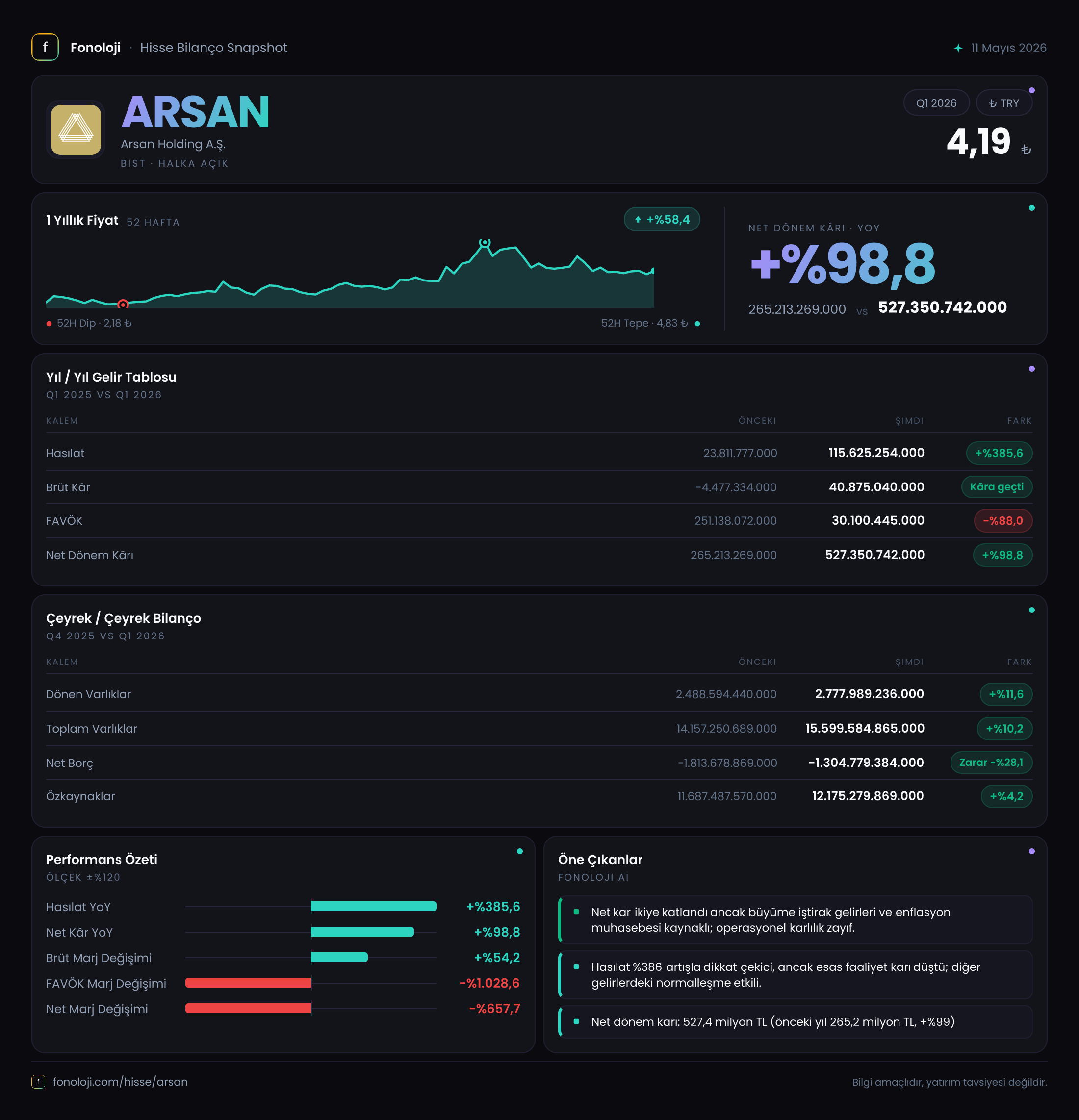Click FAVÖK current value 30.100.445.000
This screenshot has width=1079, height=1120.
click(878, 521)
